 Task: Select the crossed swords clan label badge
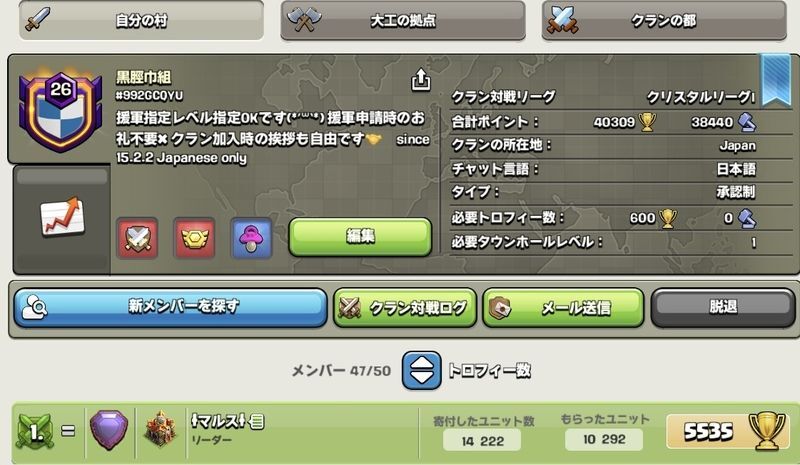coord(137,238)
